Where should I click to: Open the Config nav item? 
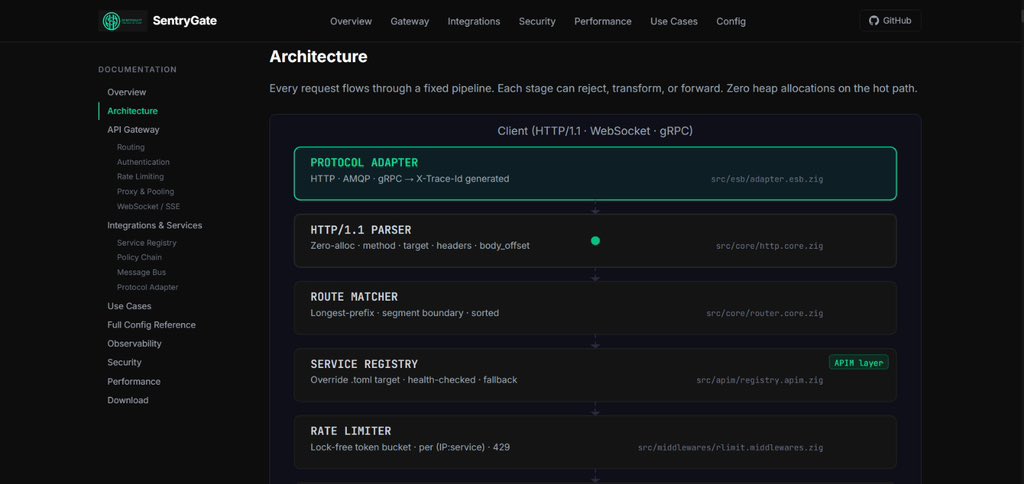[x=731, y=22]
